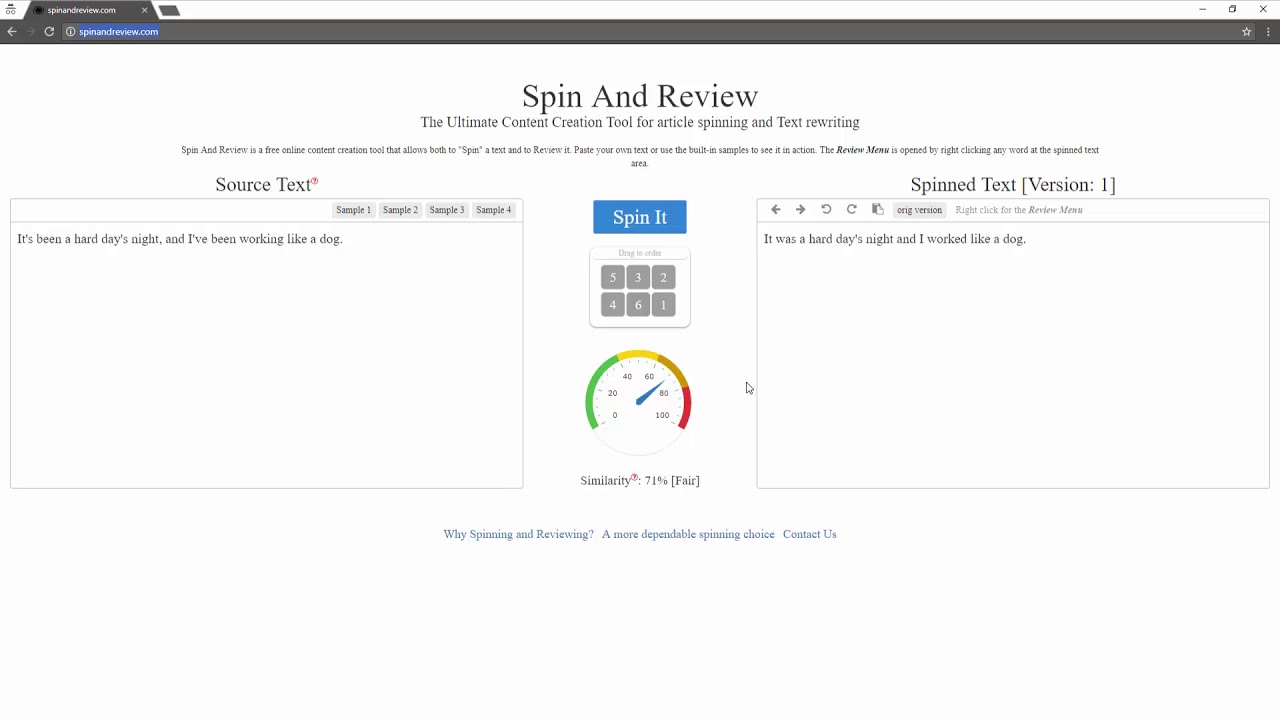Image resolution: width=1280 pixels, height=720 pixels.
Task: Select order tile number 2
Action: click(x=663, y=277)
